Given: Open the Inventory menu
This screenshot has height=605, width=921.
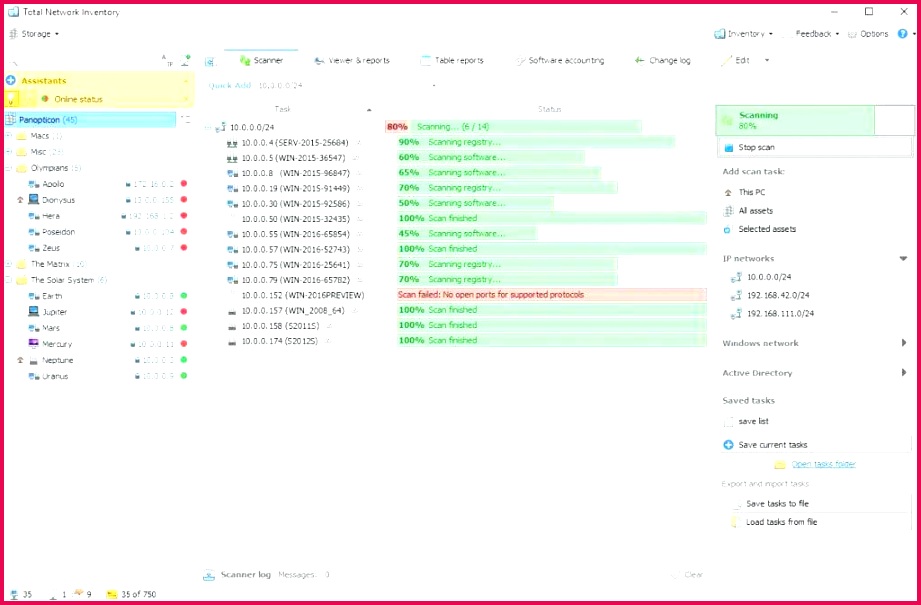Looking at the screenshot, I should tap(744, 34).
